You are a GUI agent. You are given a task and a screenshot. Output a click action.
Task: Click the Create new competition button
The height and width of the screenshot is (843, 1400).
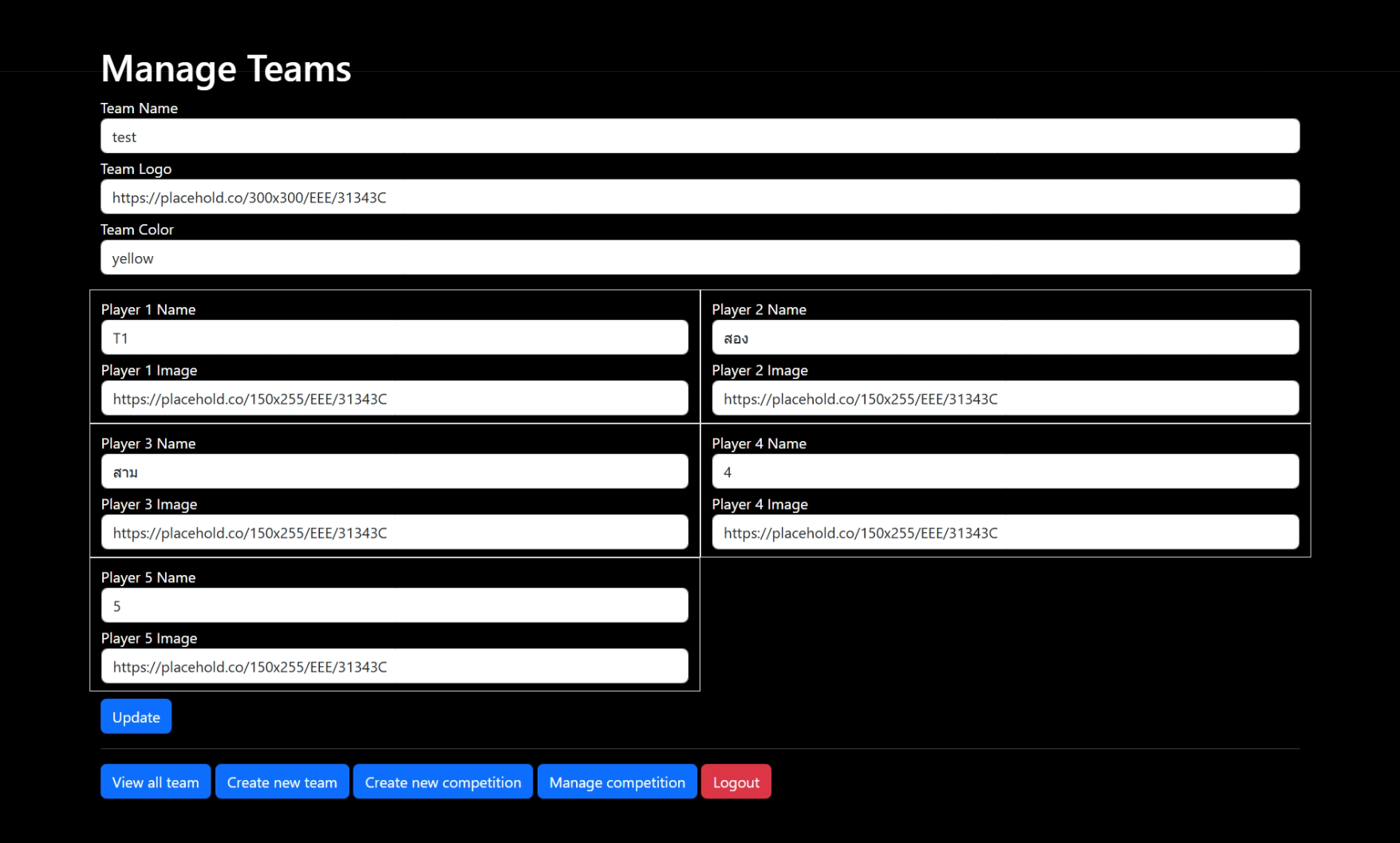coord(443,782)
